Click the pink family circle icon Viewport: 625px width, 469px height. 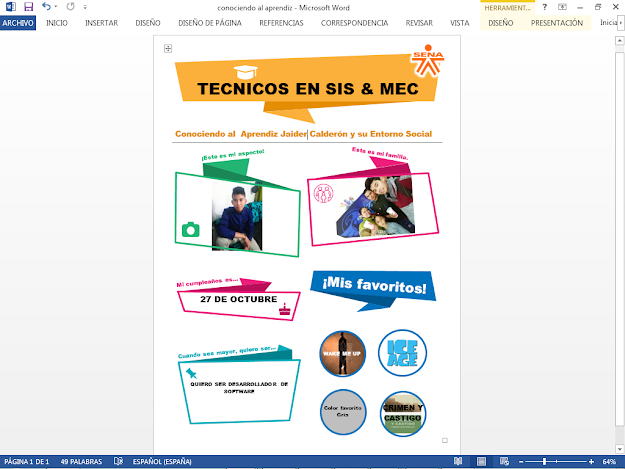point(323,193)
